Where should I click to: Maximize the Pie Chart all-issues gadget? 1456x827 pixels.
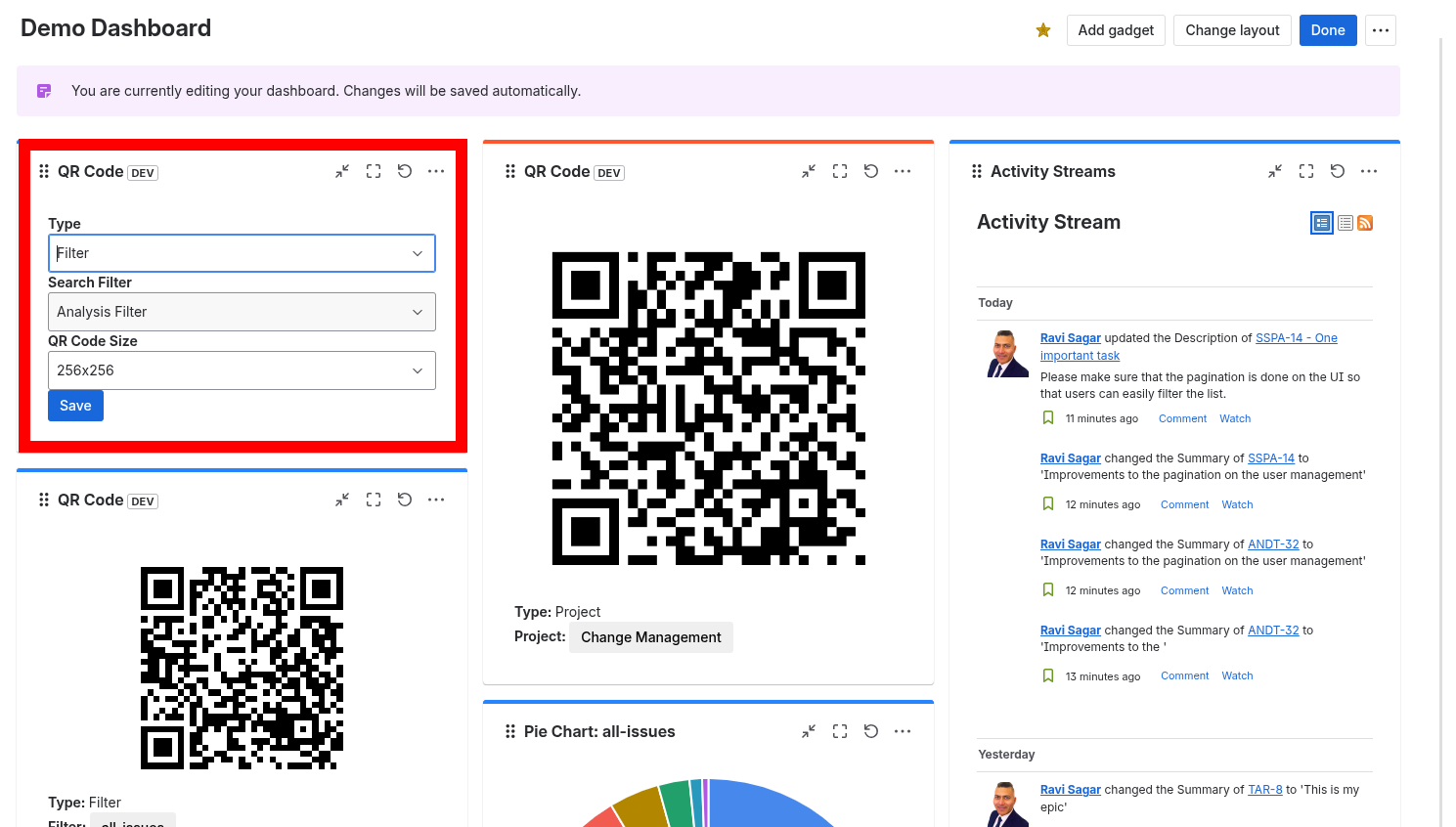(x=840, y=731)
